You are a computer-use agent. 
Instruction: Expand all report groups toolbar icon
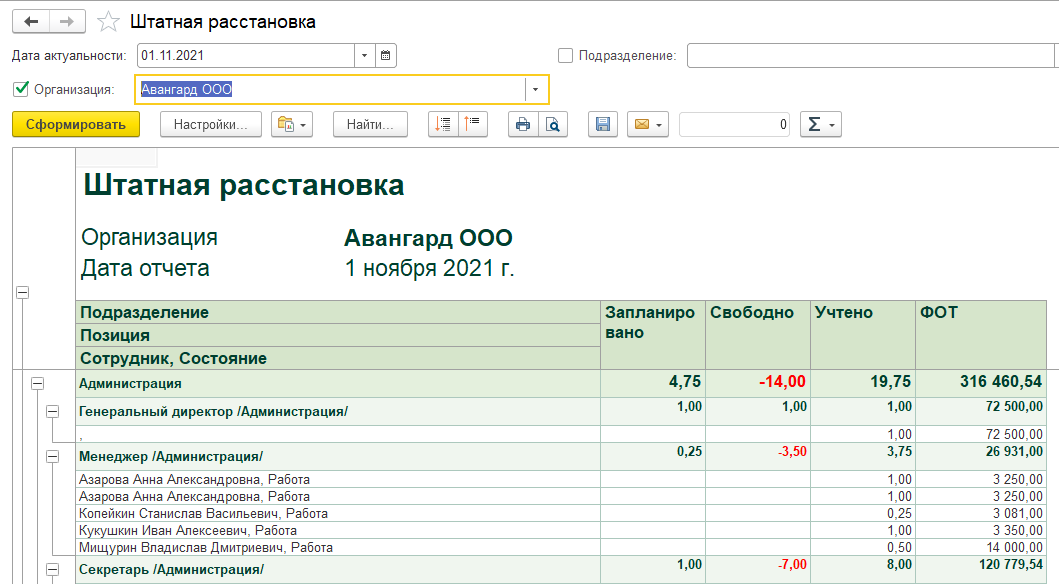pyautogui.click(x=443, y=125)
